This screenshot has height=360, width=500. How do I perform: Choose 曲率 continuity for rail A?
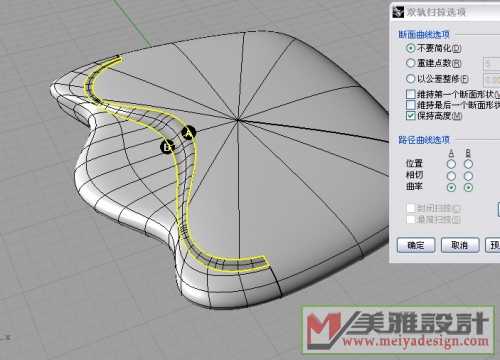[451, 188]
